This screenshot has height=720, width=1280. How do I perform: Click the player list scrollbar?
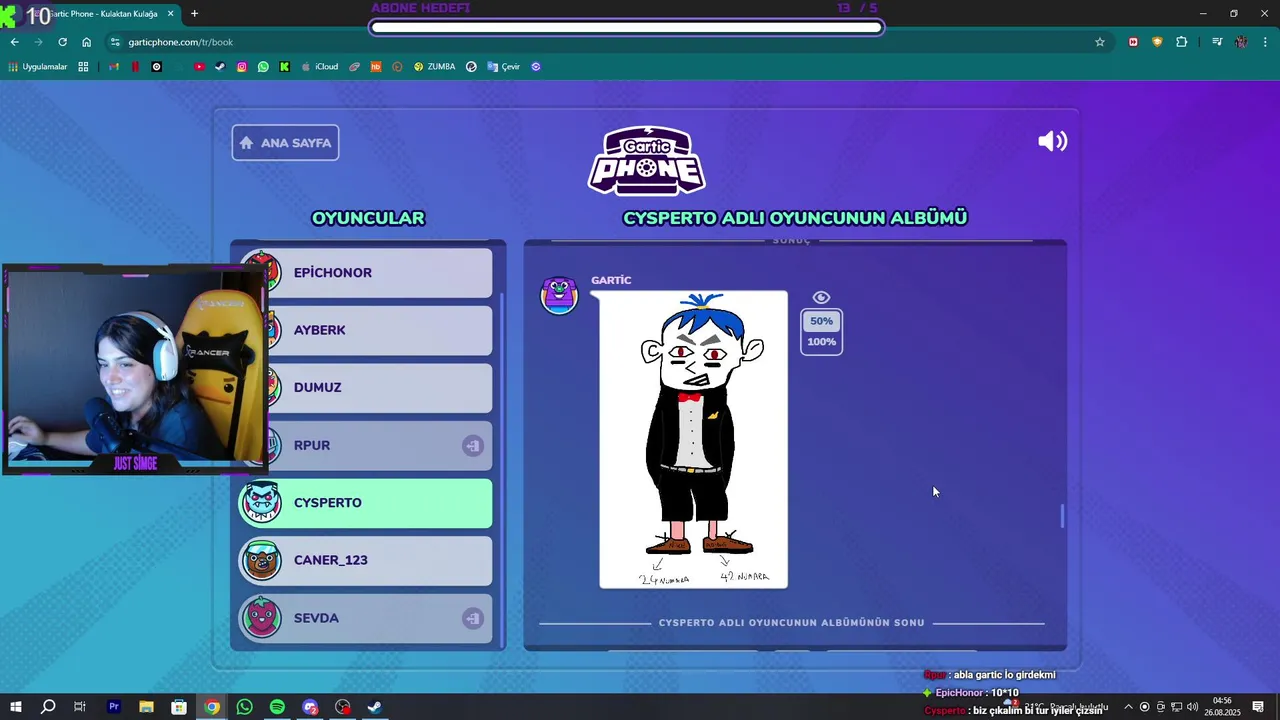point(502,470)
